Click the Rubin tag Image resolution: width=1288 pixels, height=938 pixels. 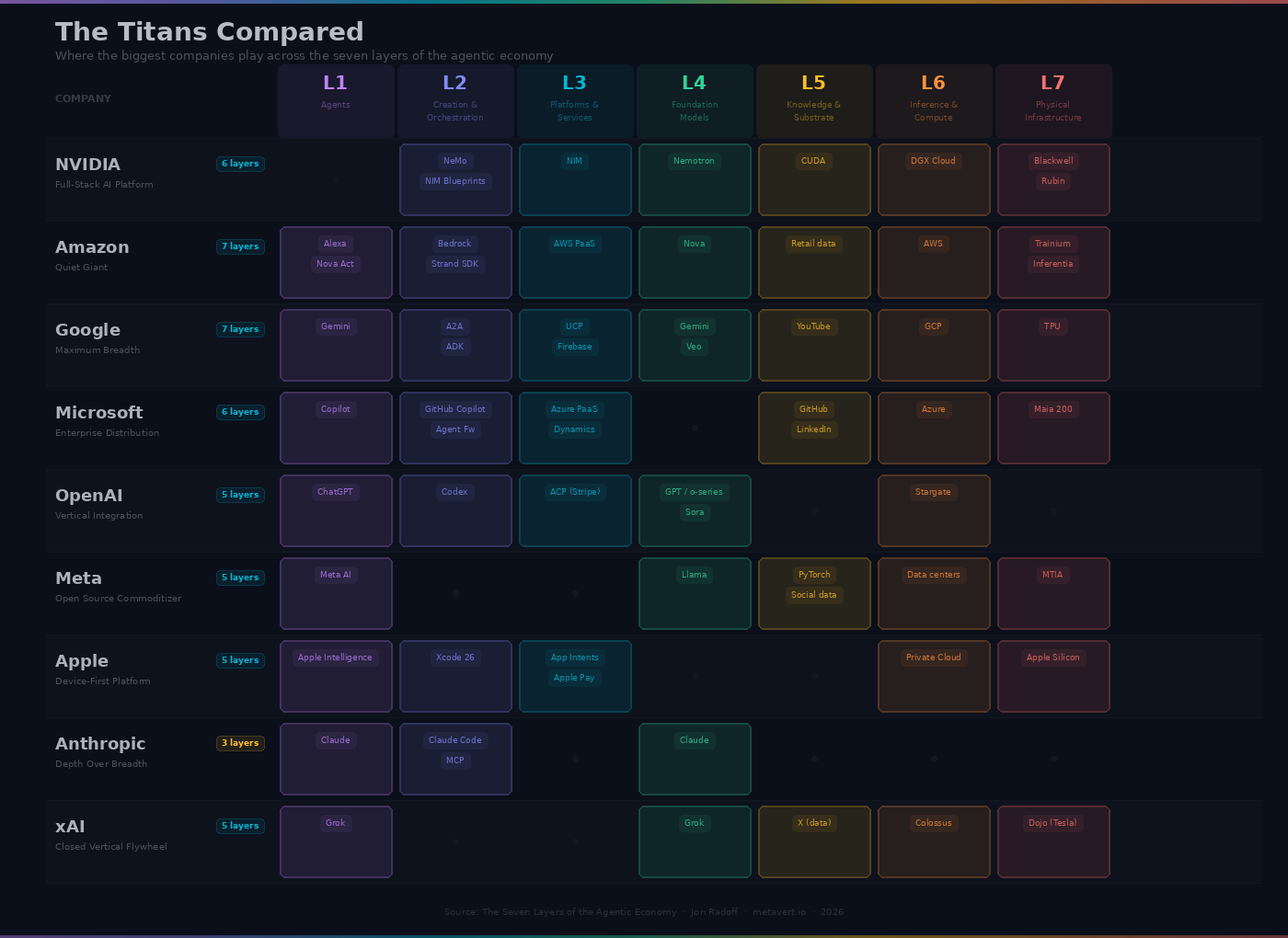[x=1053, y=181]
